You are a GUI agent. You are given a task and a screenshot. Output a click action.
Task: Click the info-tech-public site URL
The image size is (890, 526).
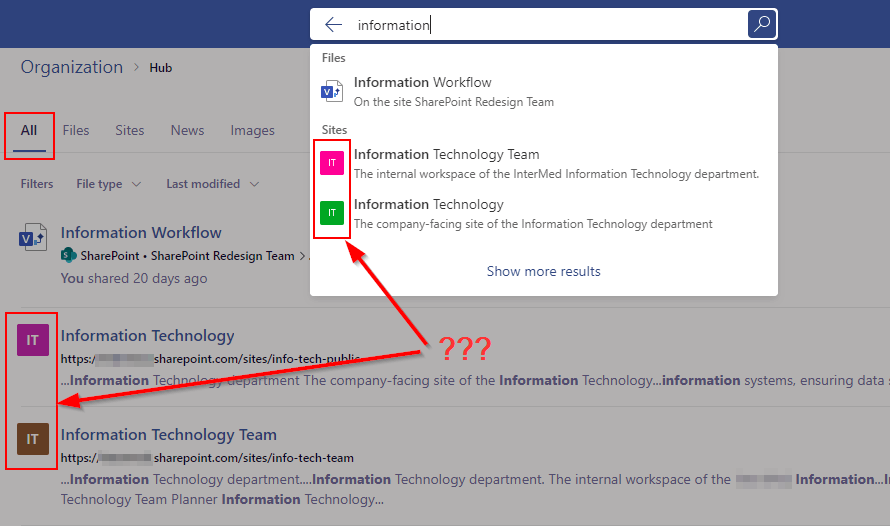click(x=211, y=359)
